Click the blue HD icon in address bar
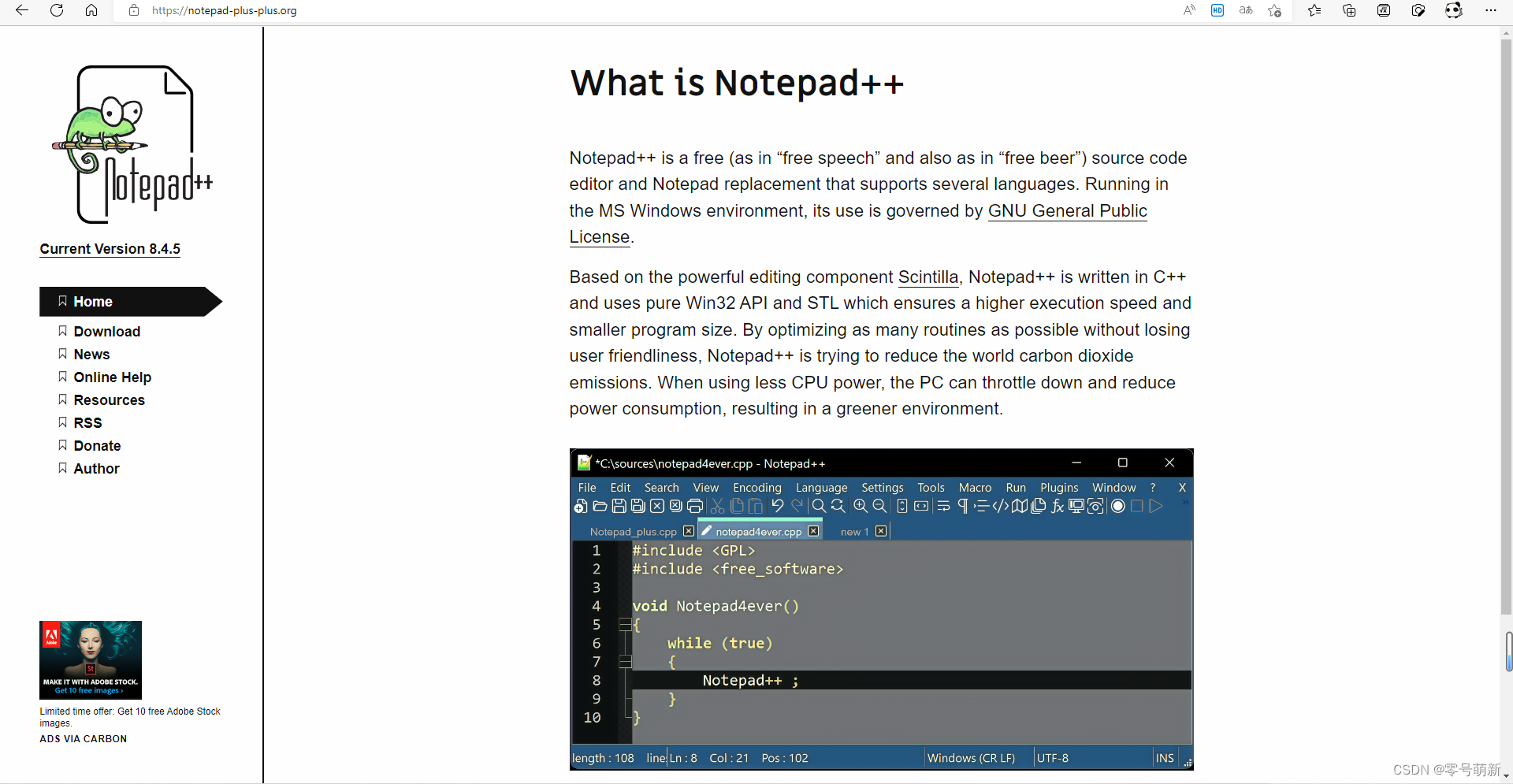Image resolution: width=1513 pixels, height=784 pixels. tap(1217, 10)
